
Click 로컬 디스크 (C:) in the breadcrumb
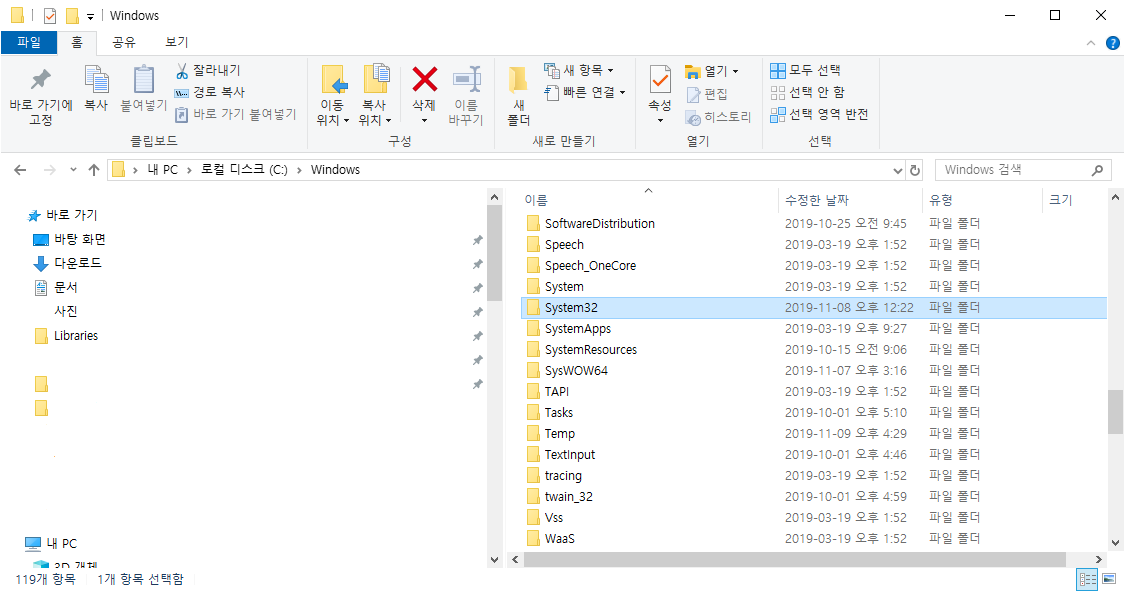[x=244, y=170]
